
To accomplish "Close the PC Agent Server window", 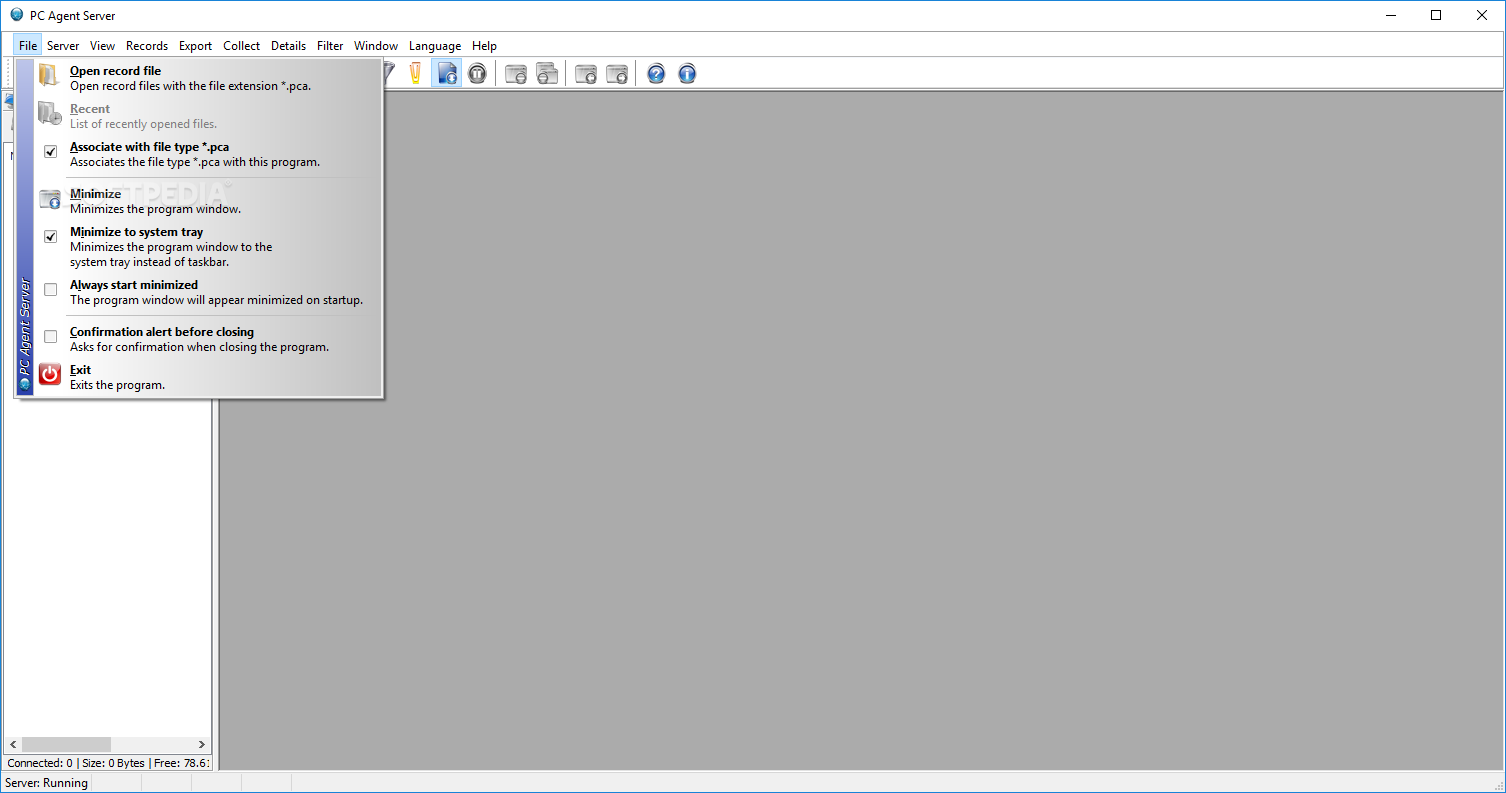I will coord(1482,15).
